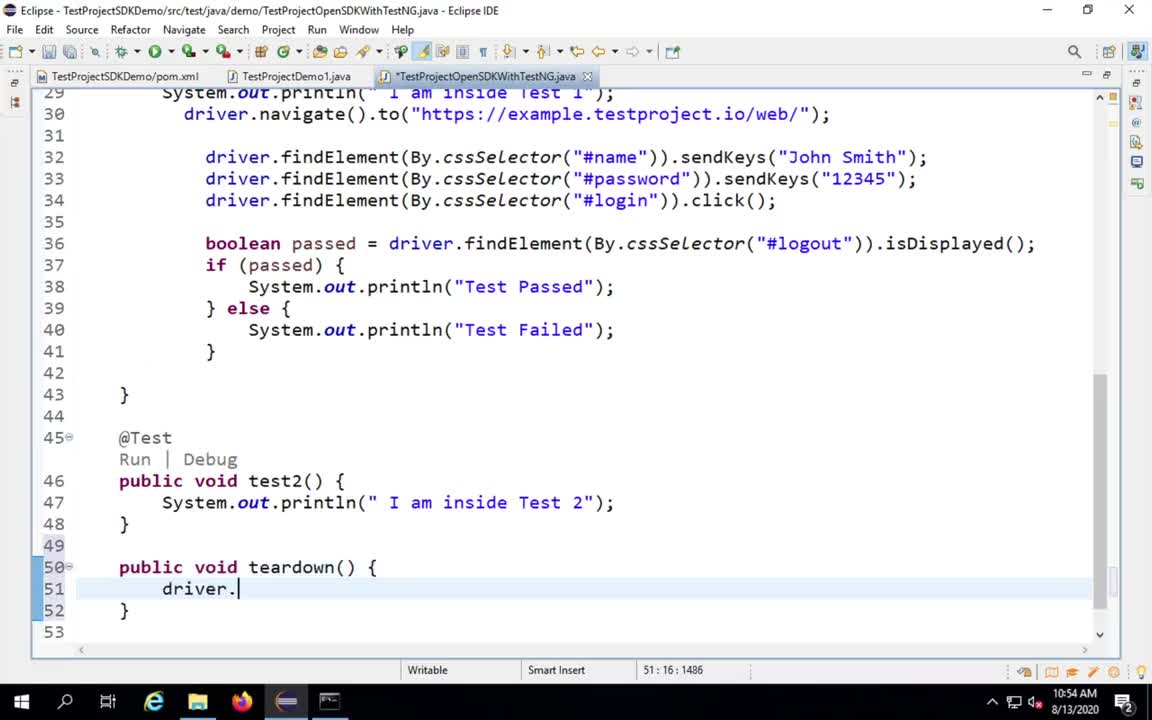Viewport: 1152px width, 720px height.
Task: Collapse the fold marker on line 50
Action: pyautogui.click(x=69, y=566)
